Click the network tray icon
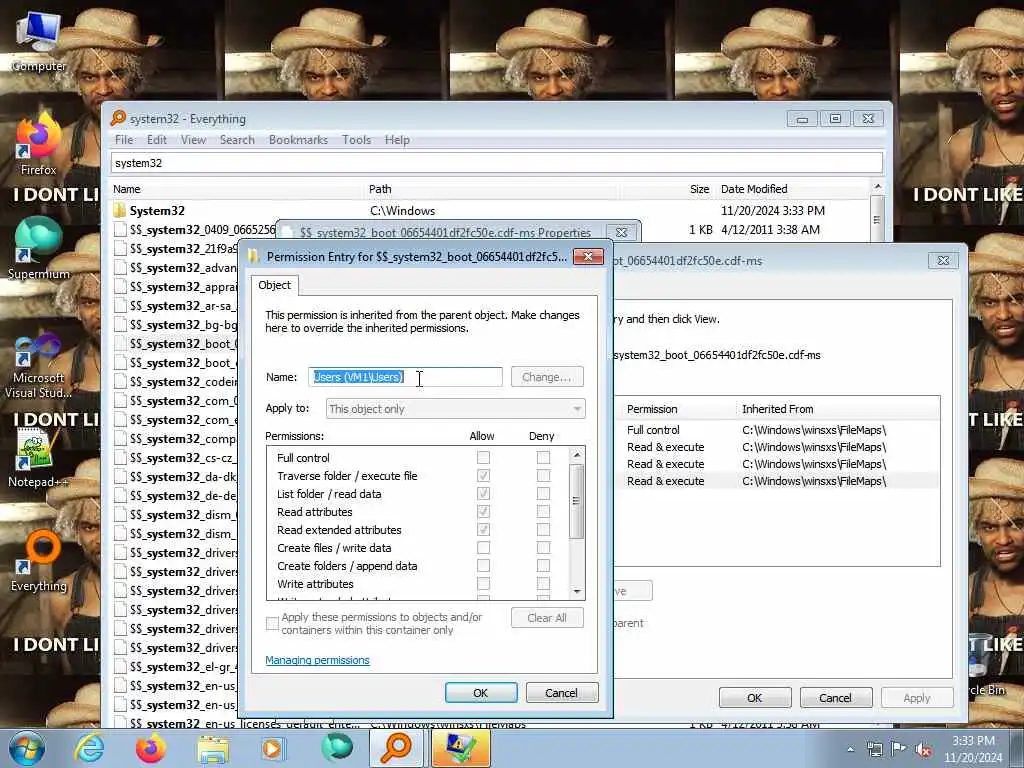Viewport: 1024px width, 768px height. pyautogui.click(x=874, y=749)
